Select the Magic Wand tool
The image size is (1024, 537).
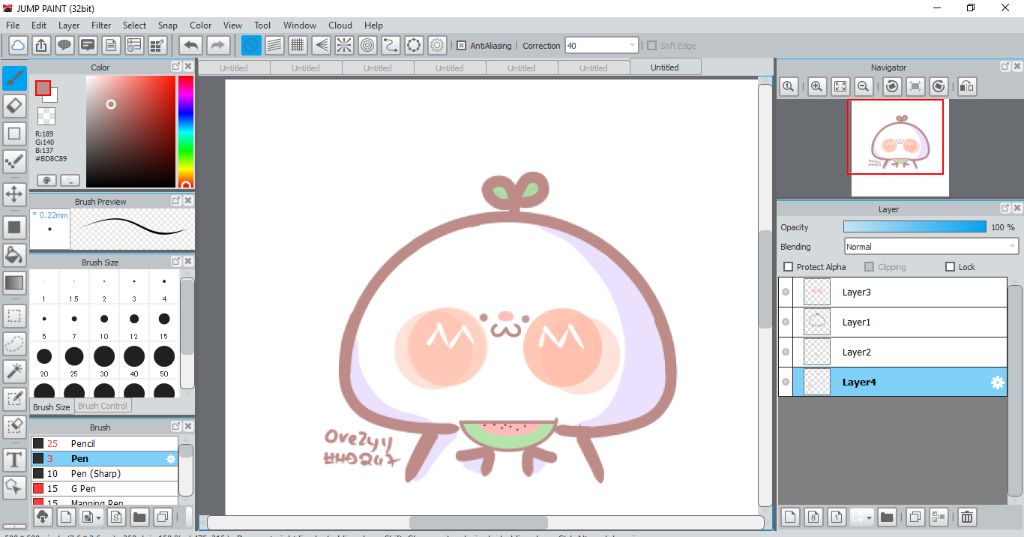pos(14,371)
